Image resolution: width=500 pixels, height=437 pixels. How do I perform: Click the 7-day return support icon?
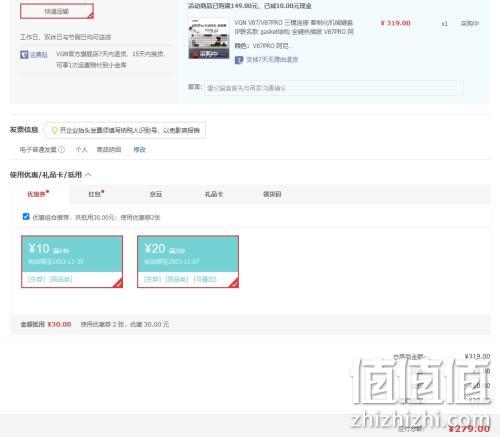239,60
